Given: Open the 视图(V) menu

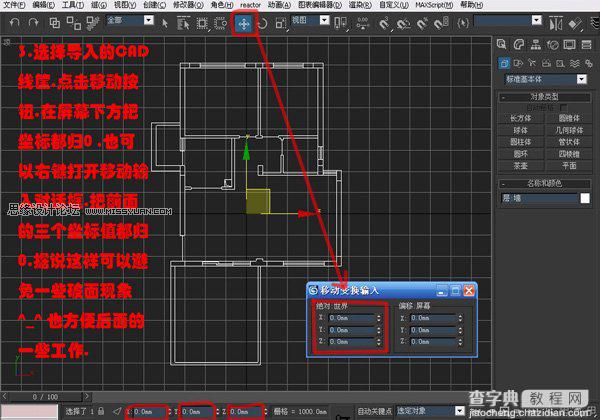Looking at the screenshot, I should [125, 5].
